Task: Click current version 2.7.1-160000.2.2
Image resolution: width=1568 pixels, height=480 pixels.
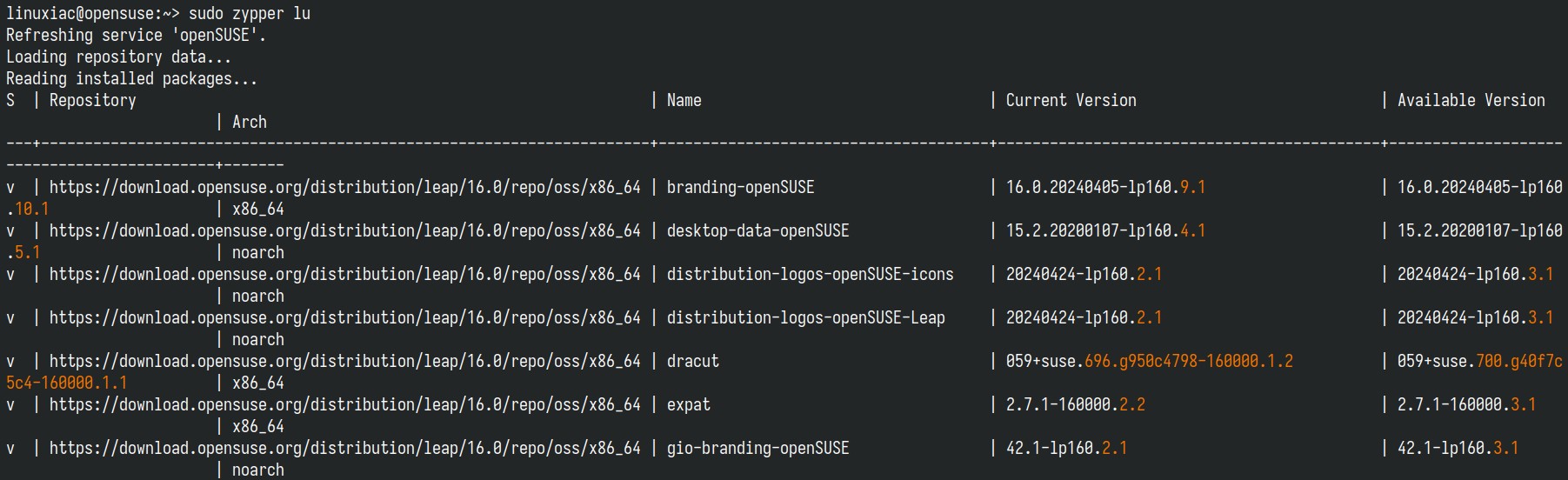Action: [x=1075, y=404]
